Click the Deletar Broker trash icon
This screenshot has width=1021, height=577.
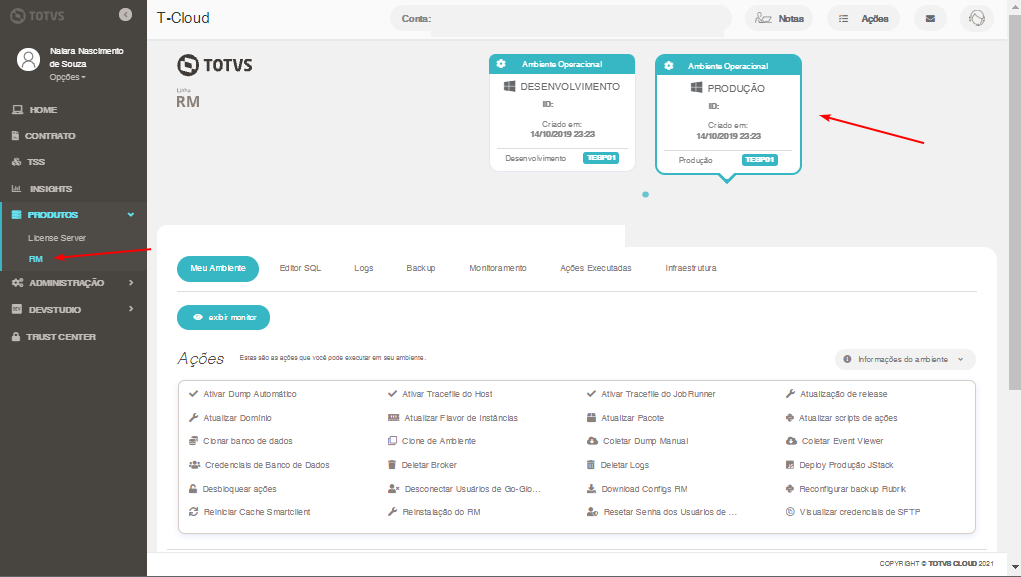pos(392,464)
